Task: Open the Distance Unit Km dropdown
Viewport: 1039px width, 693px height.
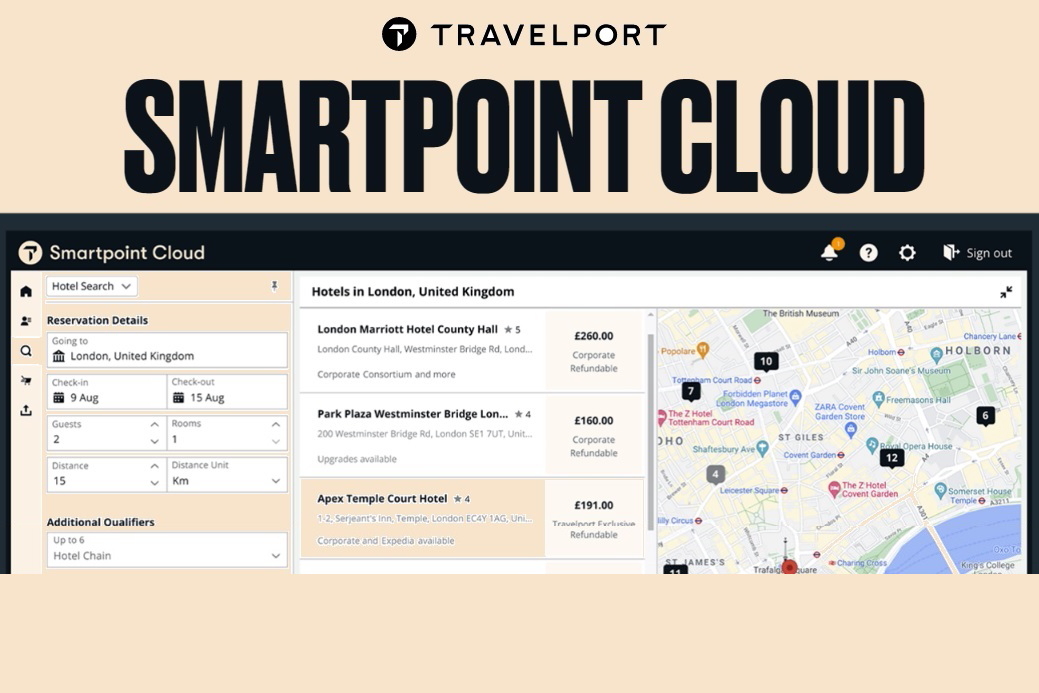Action: pyautogui.click(x=227, y=474)
